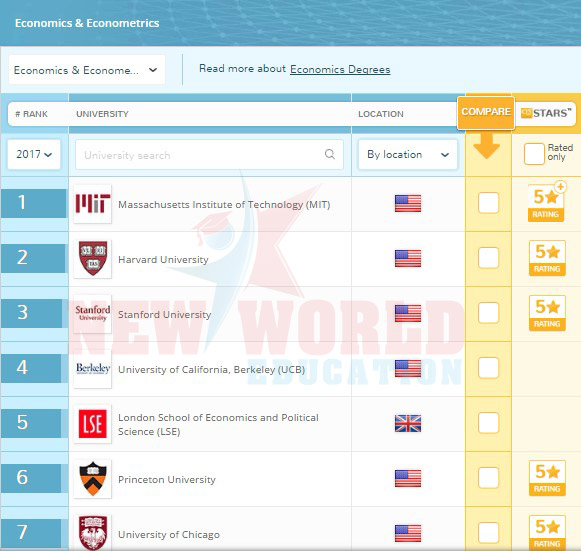The image size is (581, 551).
Task: Open the 2017 year dropdown
Action: [34, 154]
